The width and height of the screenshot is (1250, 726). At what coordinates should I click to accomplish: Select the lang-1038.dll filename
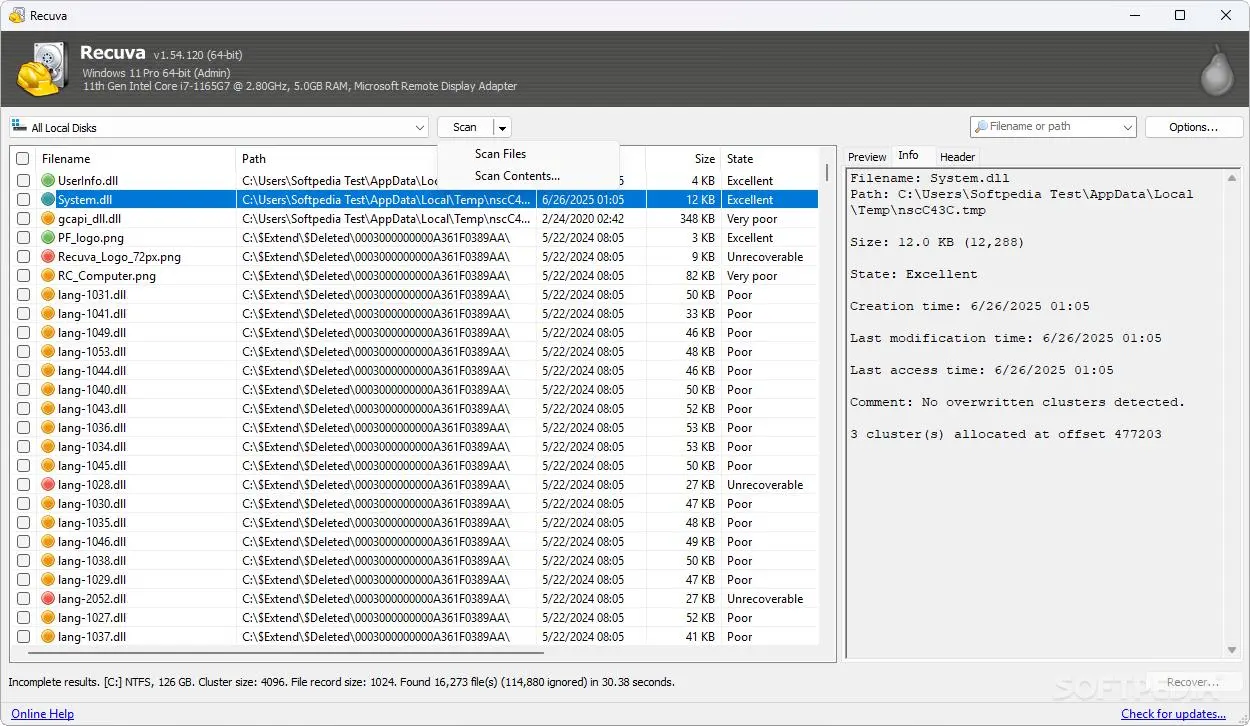pyautogui.click(x=92, y=561)
